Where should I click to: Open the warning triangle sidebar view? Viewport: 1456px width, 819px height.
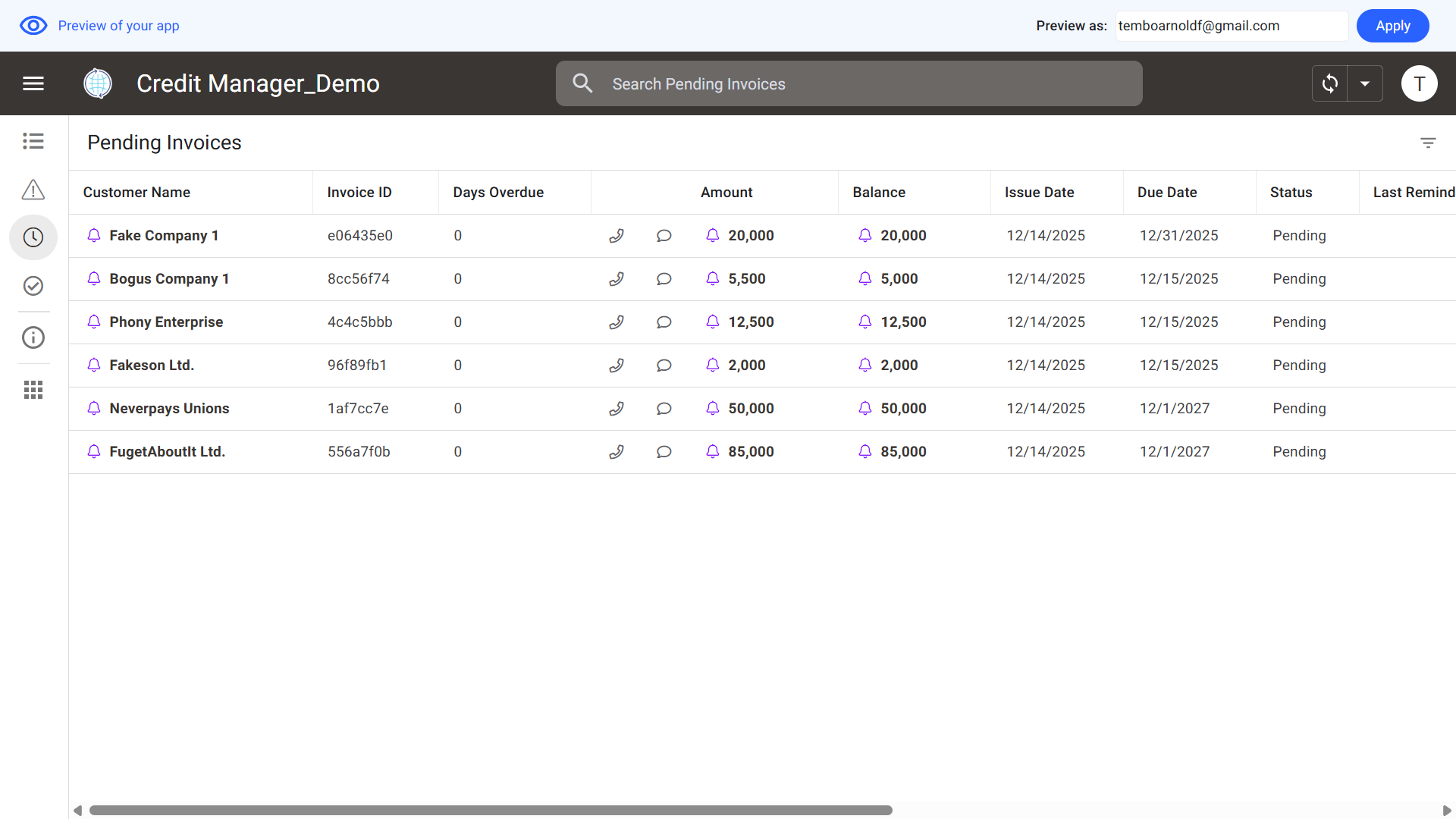[33, 190]
